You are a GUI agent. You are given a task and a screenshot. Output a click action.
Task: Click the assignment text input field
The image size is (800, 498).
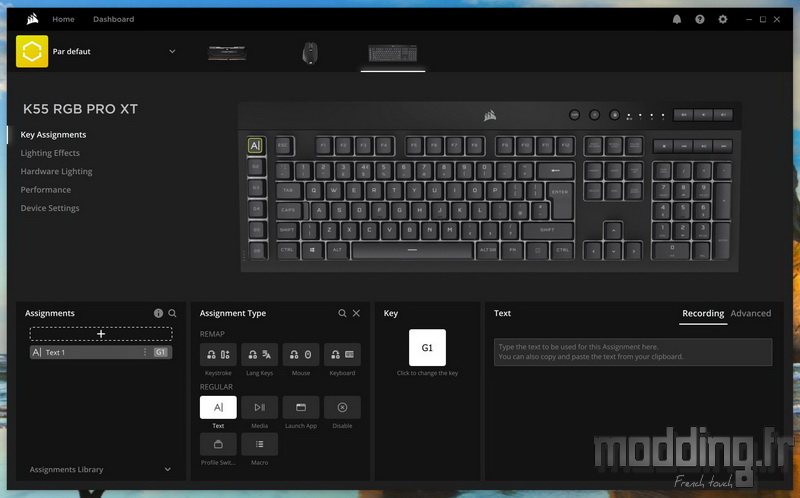pyautogui.click(x=633, y=352)
